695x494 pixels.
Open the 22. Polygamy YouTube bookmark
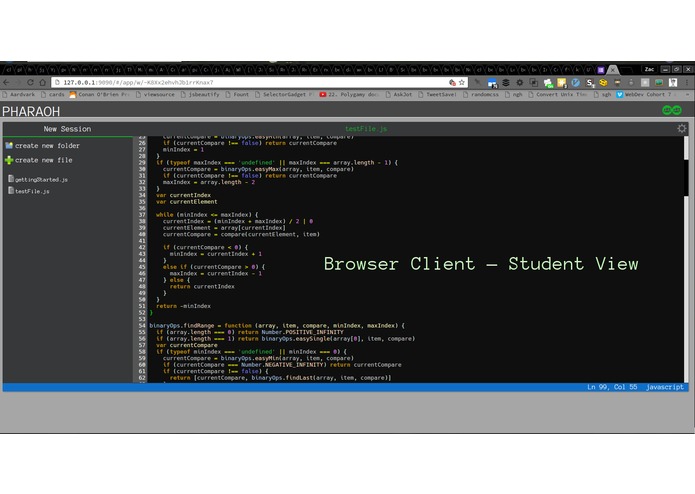point(350,94)
